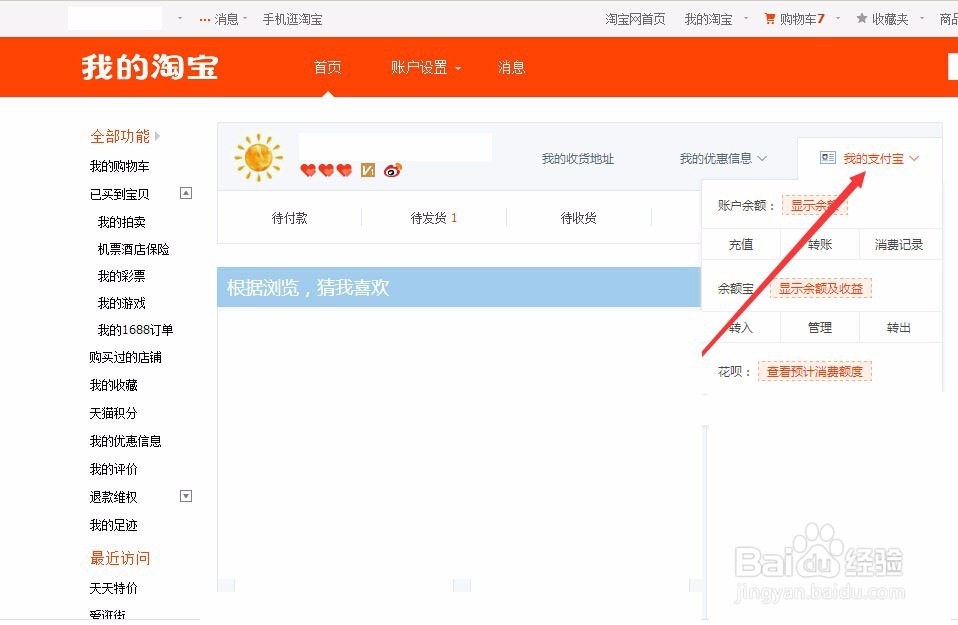Click the VIP membership badge icon

(x=368, y=170)
